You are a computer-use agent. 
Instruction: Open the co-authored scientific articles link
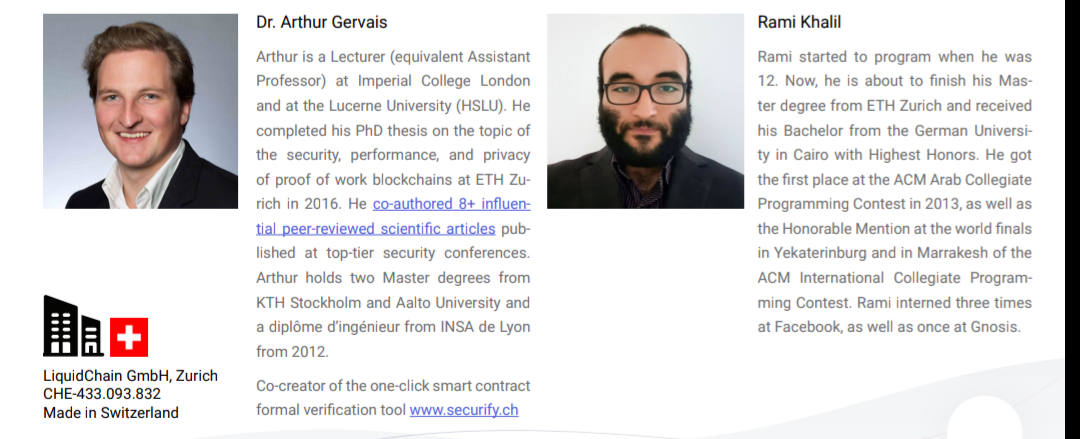click(451, 216)
